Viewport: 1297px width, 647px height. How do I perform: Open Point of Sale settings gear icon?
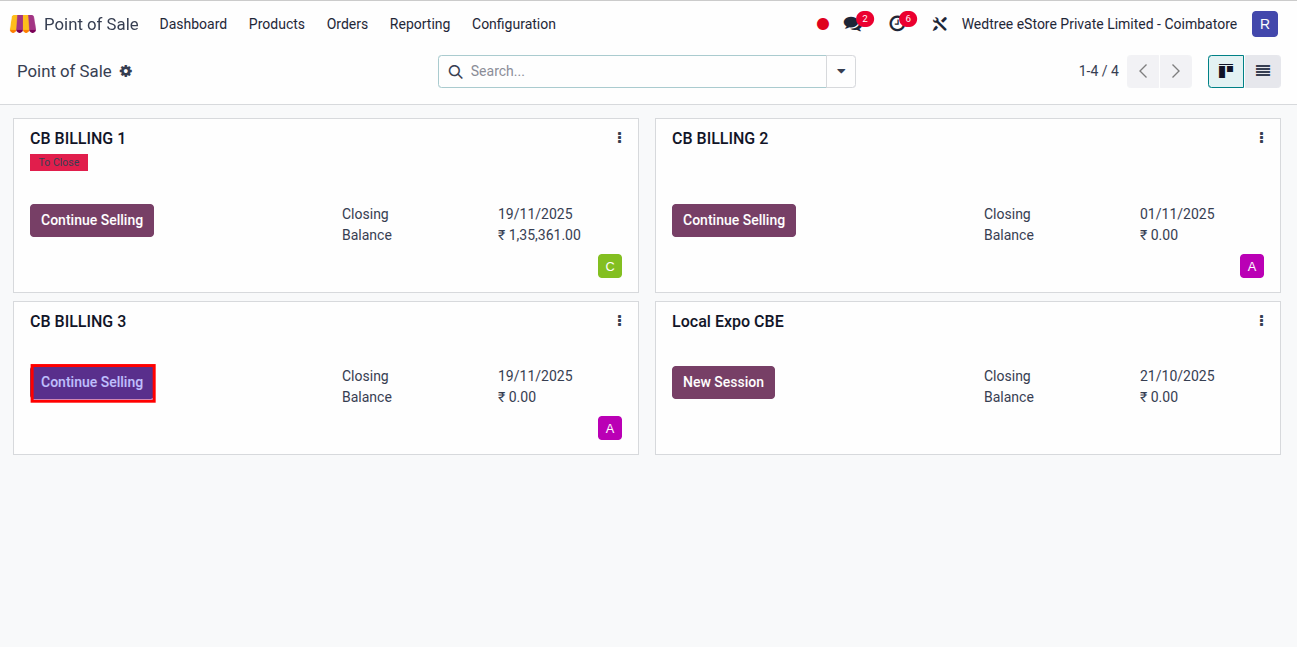(x=127, y=71)
